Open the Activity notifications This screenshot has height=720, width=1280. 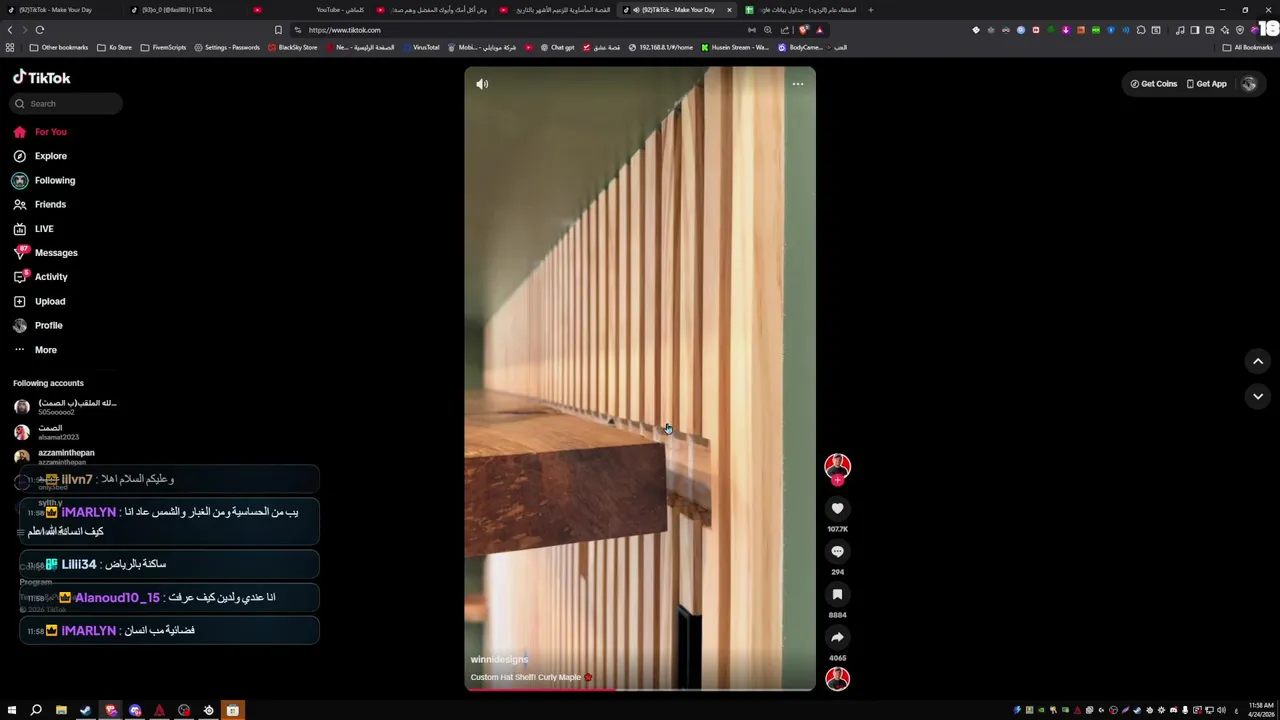coord(41,277)
